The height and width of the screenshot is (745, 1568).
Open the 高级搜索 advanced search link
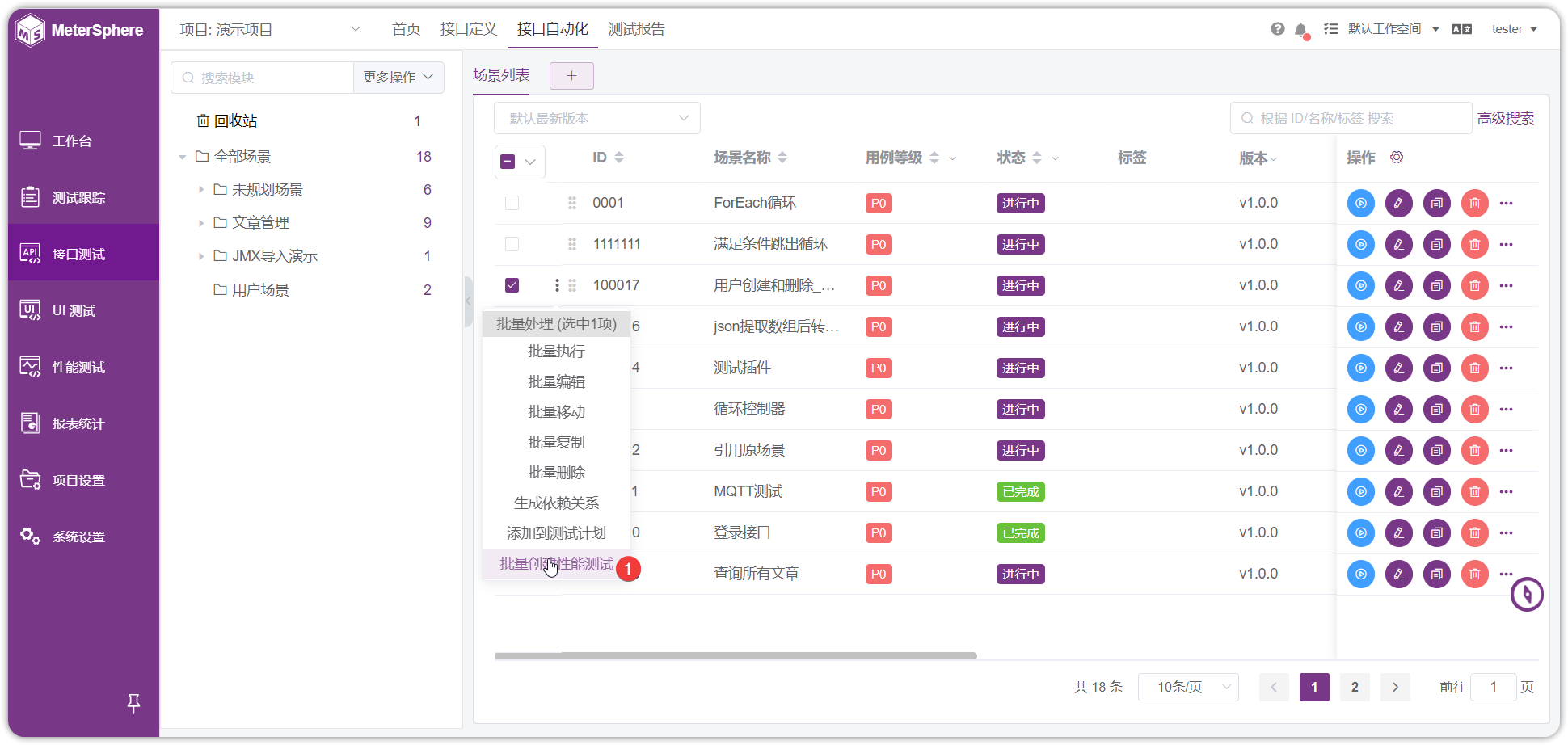[1506, 118]
